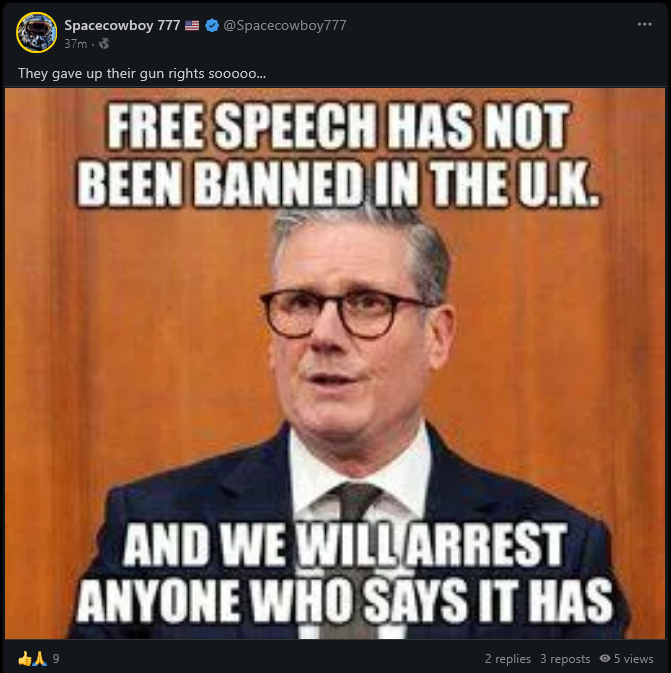Show the 2 replies on this post
Viewport: 671px width, 673px height.
(508, 658)
